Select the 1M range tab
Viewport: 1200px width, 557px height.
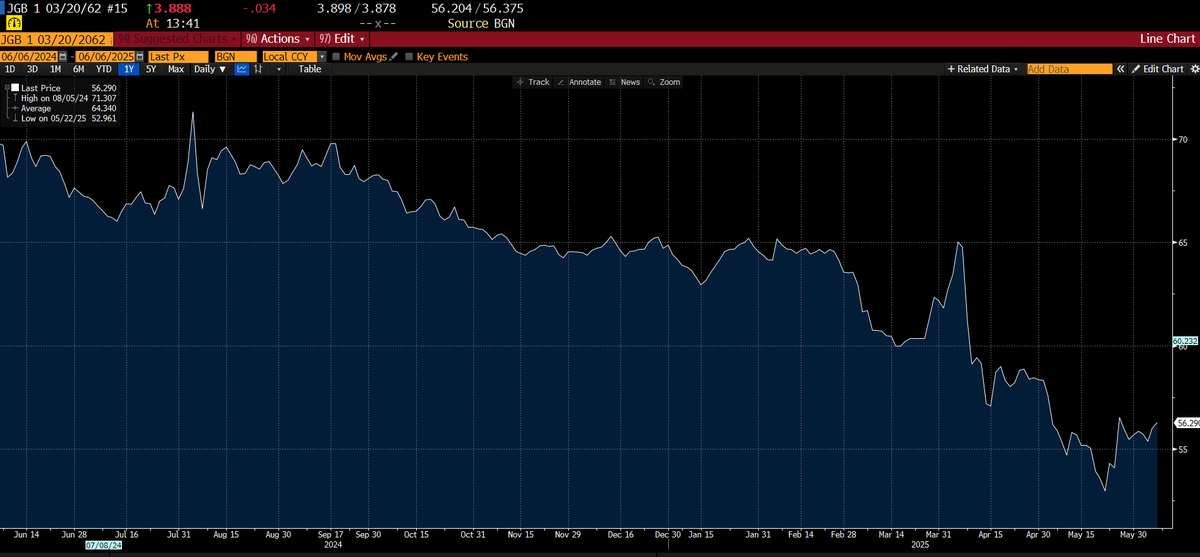(x=55, y=69)
